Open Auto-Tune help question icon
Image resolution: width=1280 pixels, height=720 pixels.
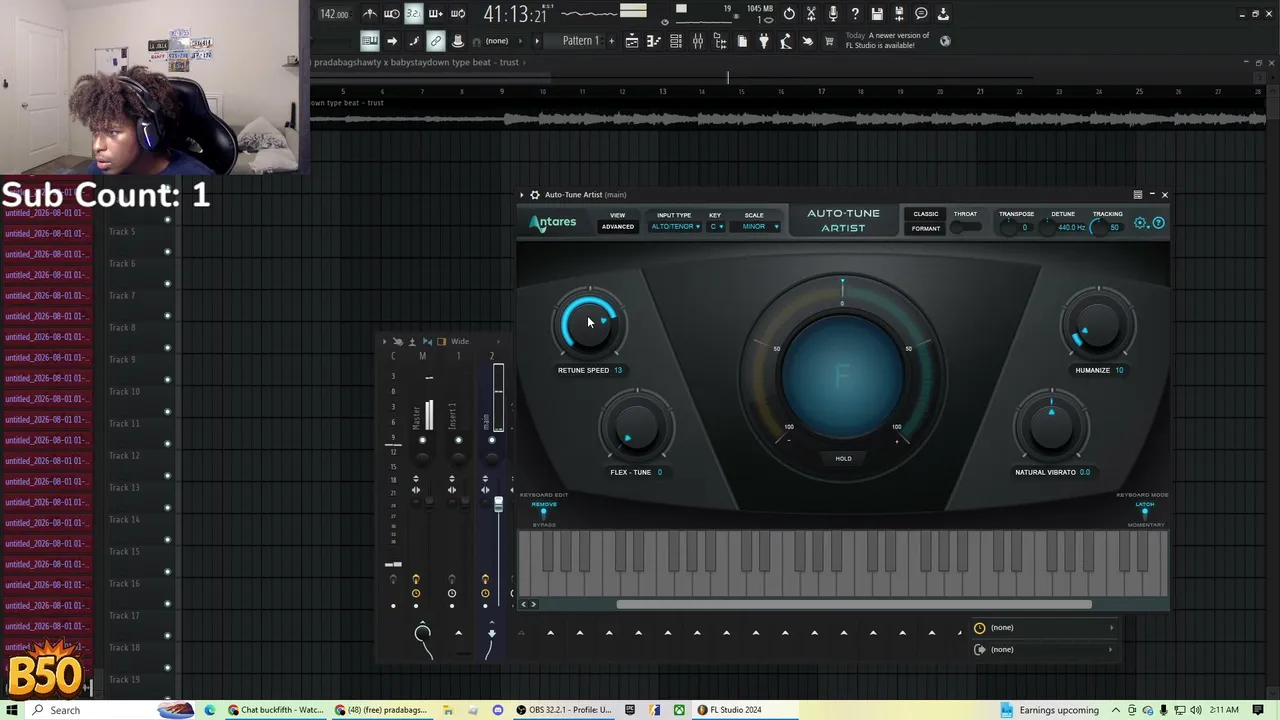(1158, 223)
